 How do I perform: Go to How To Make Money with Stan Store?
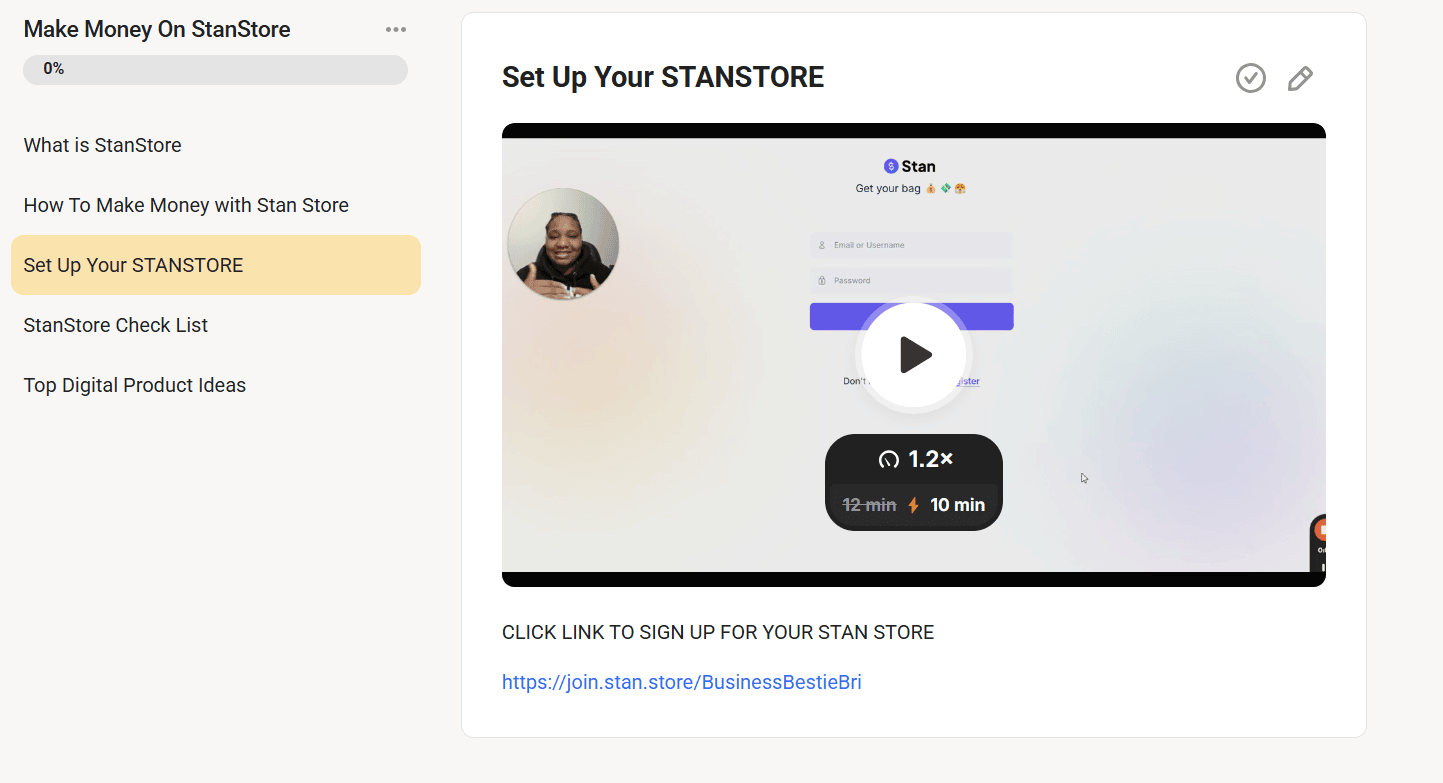[186, 205]
